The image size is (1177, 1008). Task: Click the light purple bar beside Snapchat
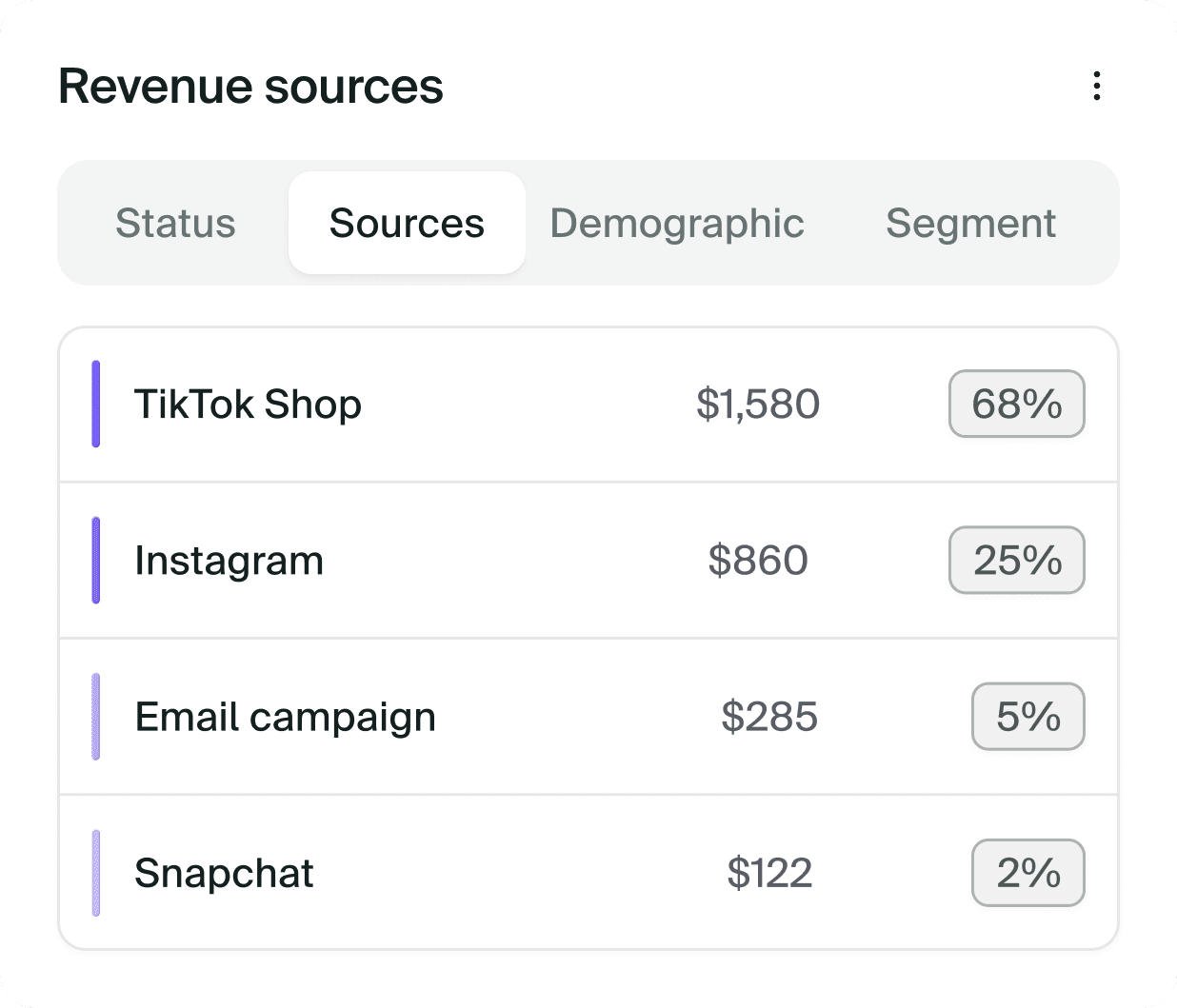pos(96,873)
